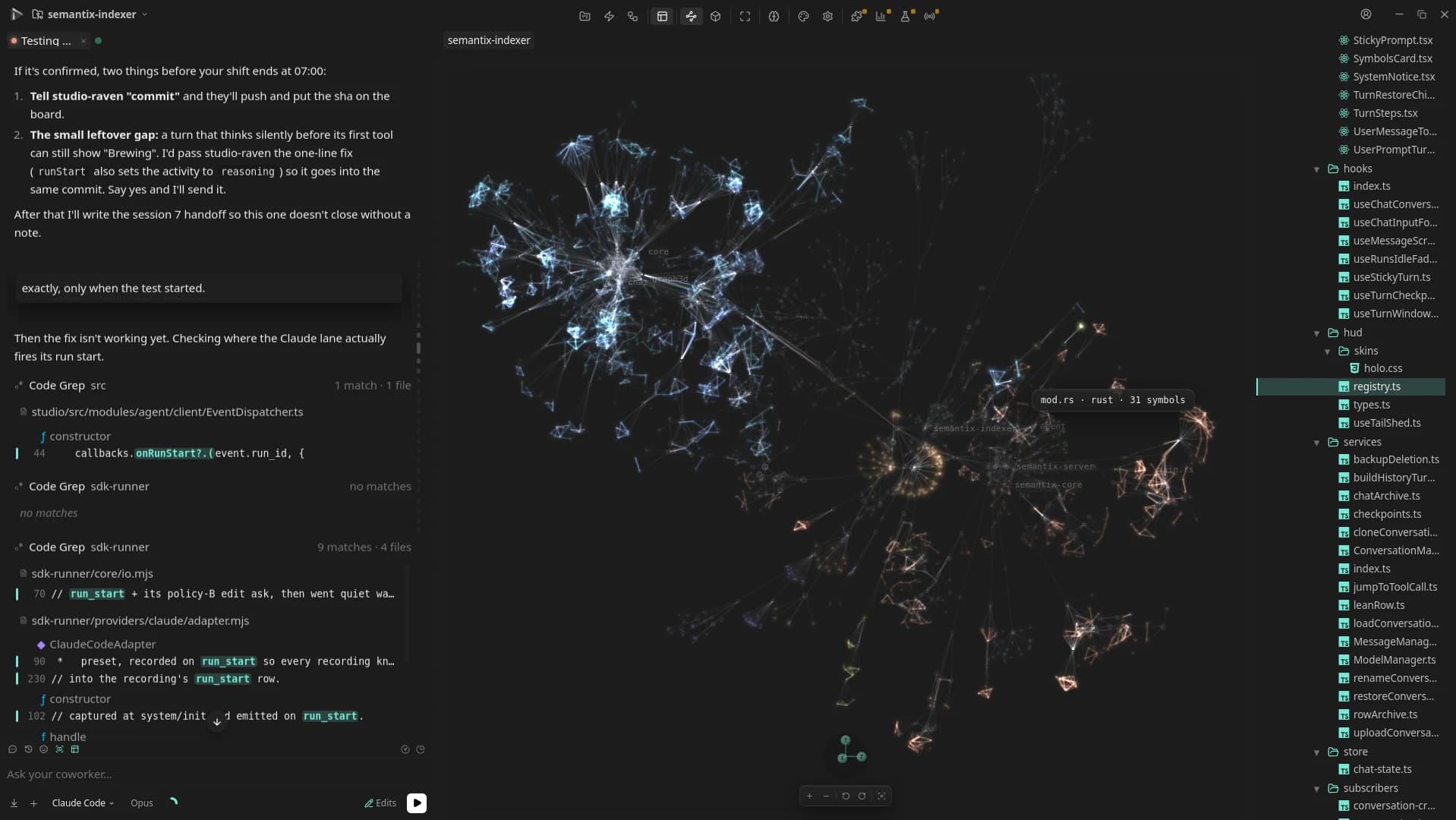Image resolution: width=1456 pixels, height=820 pixels.
Task: Click the linked nodes workflow icon
Action: coord(632,16)
